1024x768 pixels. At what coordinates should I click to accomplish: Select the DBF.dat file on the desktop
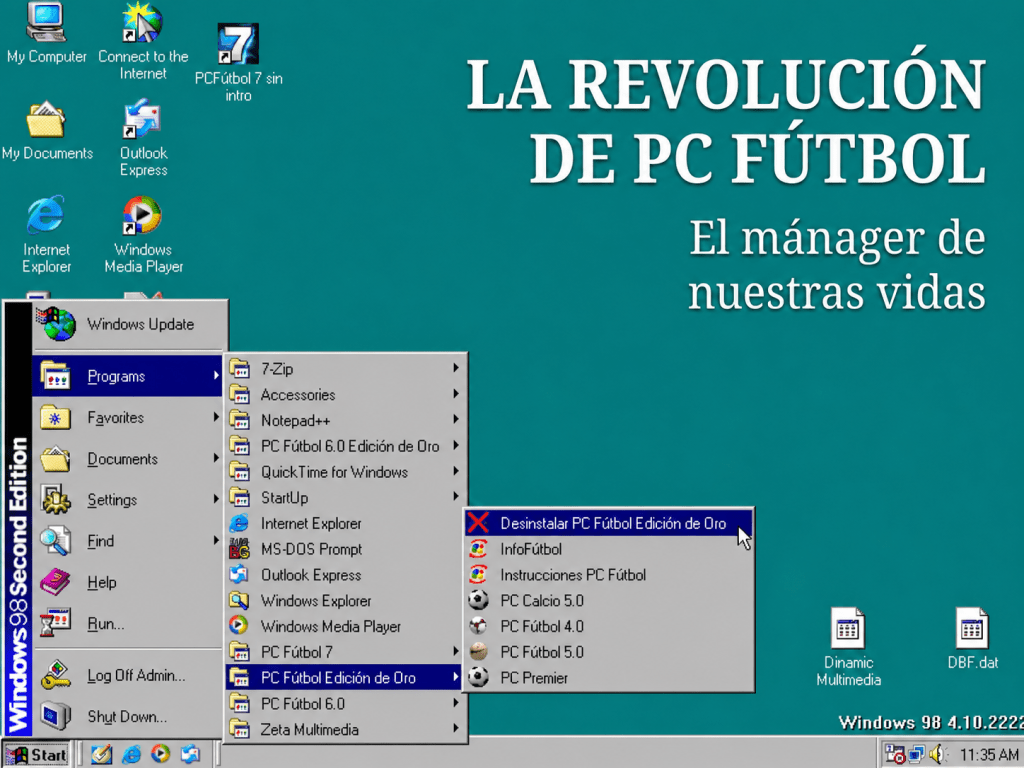point(972,639)
